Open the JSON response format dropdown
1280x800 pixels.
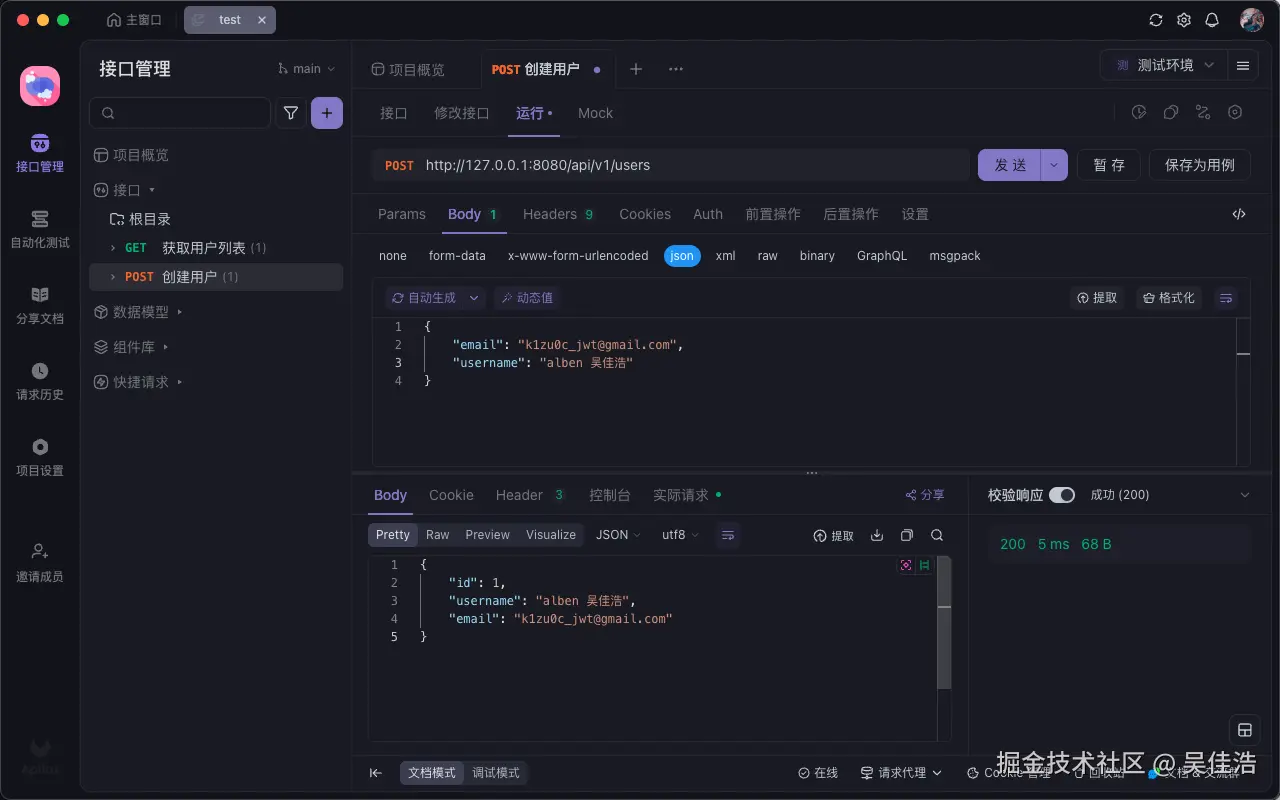[x=618, y=535]
